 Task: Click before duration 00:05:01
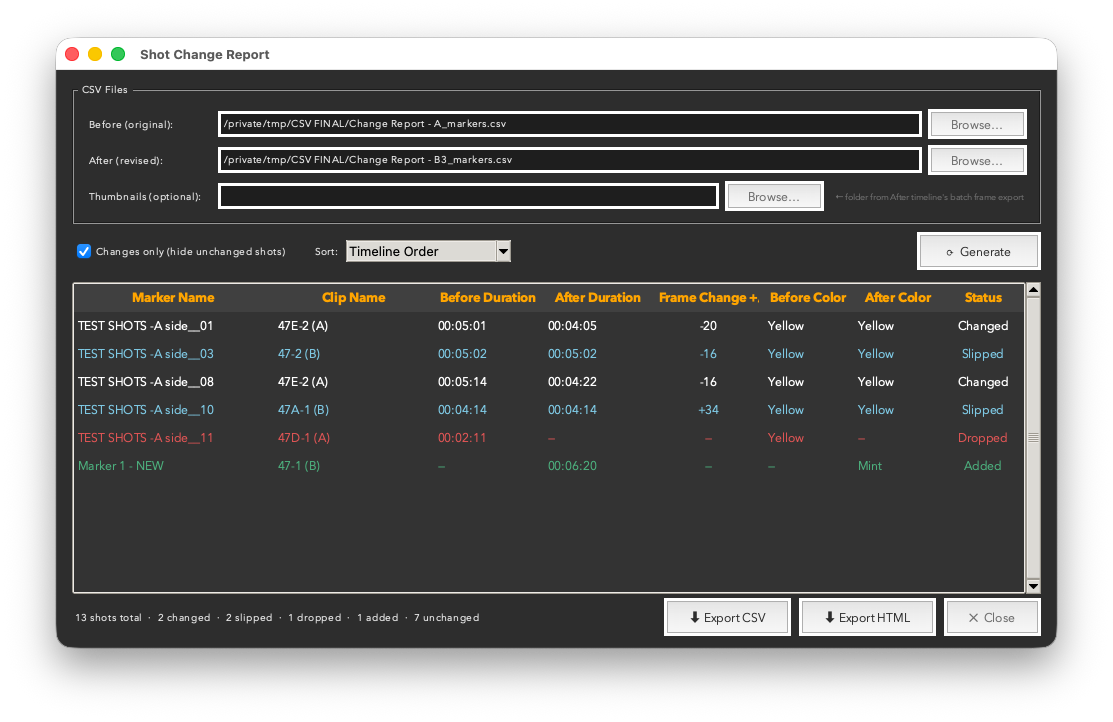[x=462, y=326]
